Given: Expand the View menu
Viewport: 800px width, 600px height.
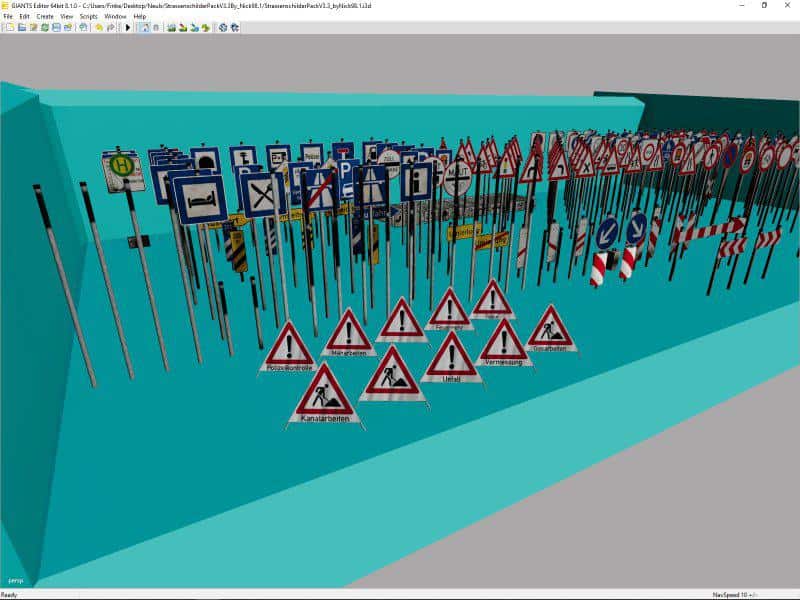Looking at the screenshot, I should pyautogui.click(x=67, y=17).
